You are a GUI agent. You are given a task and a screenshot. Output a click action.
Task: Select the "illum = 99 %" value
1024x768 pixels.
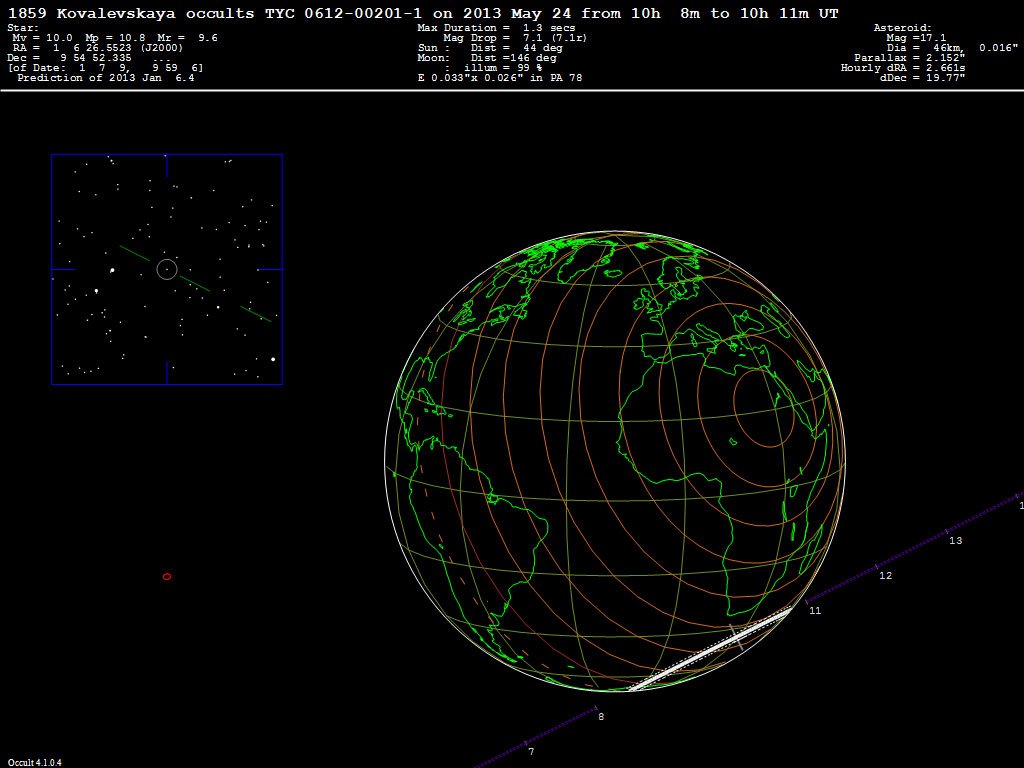click(503, 68)
